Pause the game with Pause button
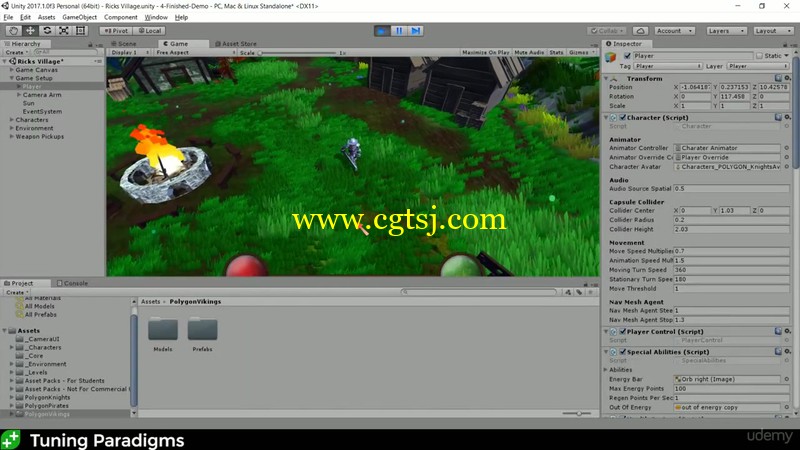Viewport: 800px width, 450px height. point(399,31)
